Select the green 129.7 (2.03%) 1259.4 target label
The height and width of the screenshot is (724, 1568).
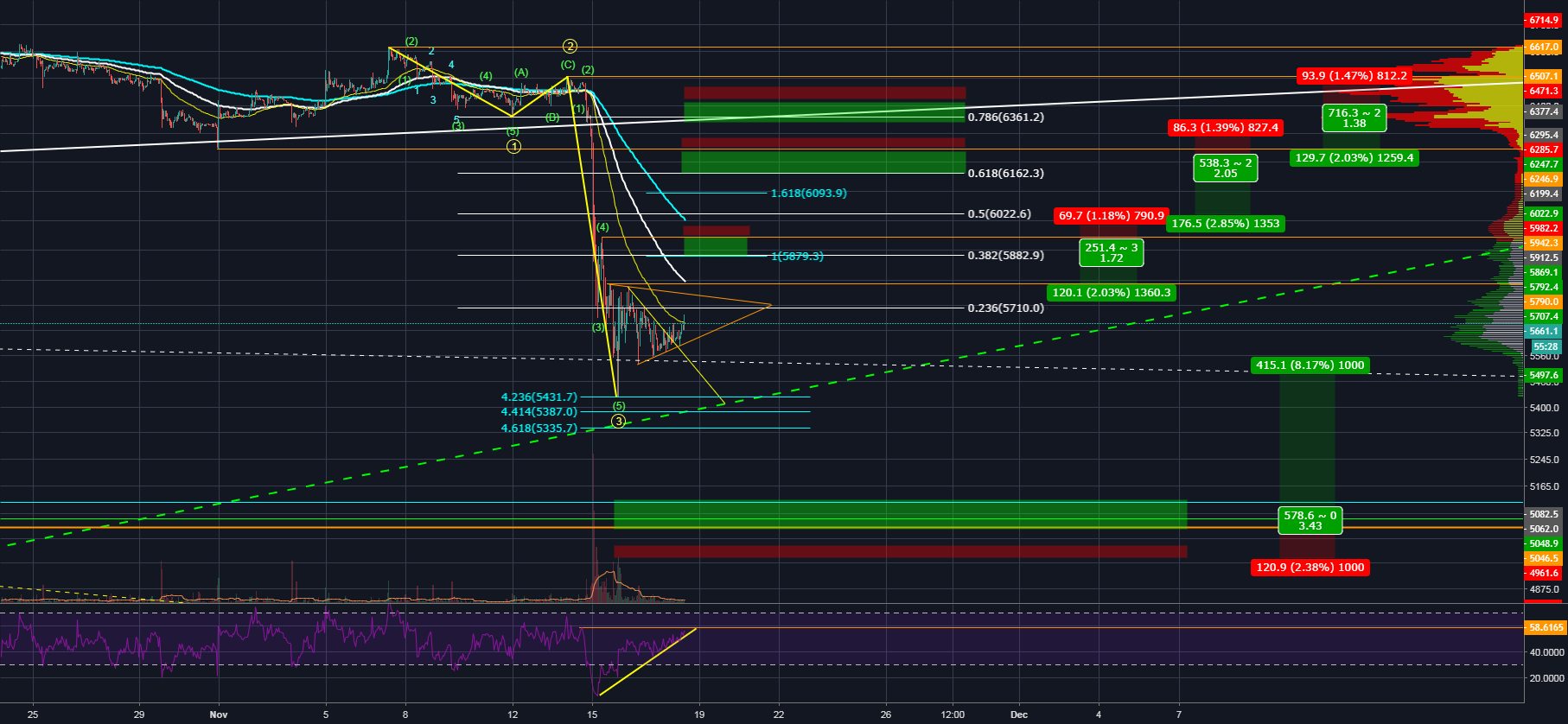[1354, 158]
